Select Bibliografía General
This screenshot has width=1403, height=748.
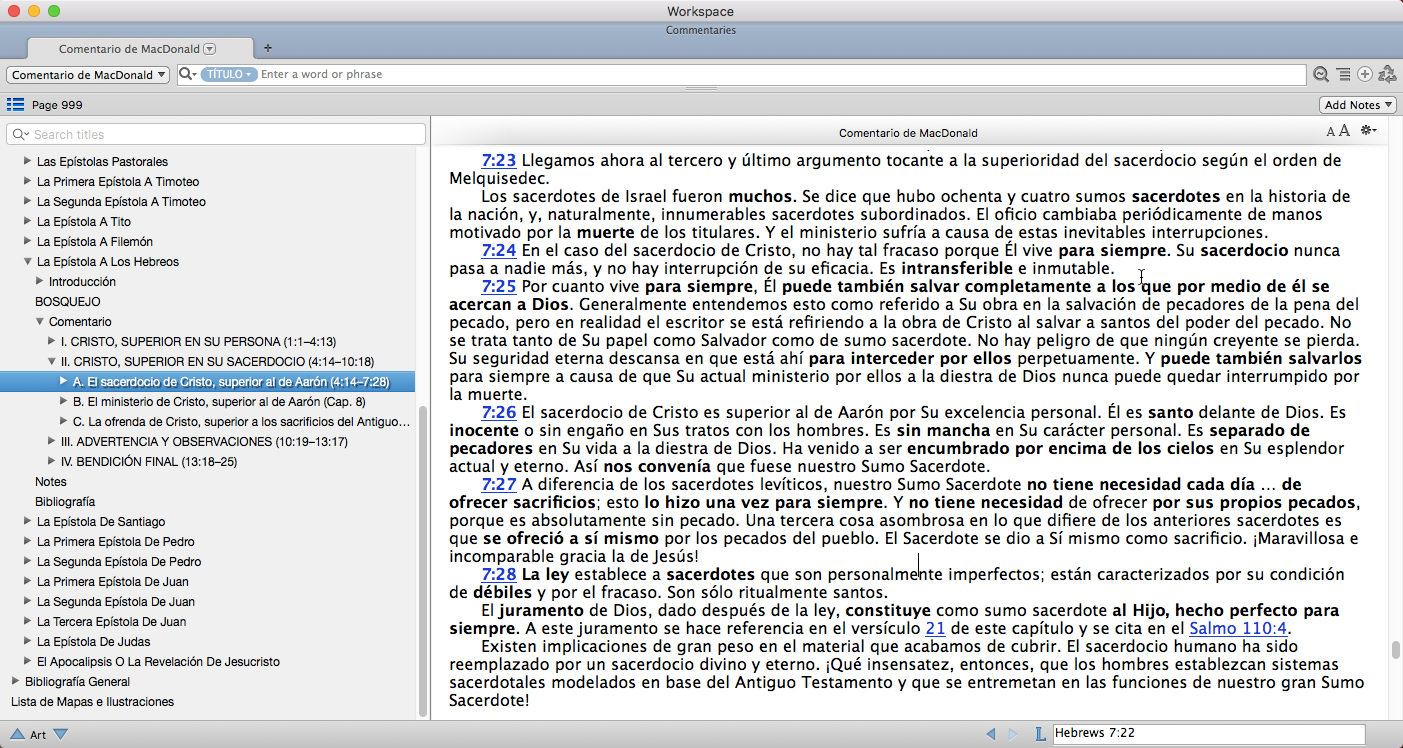(78, 681)
